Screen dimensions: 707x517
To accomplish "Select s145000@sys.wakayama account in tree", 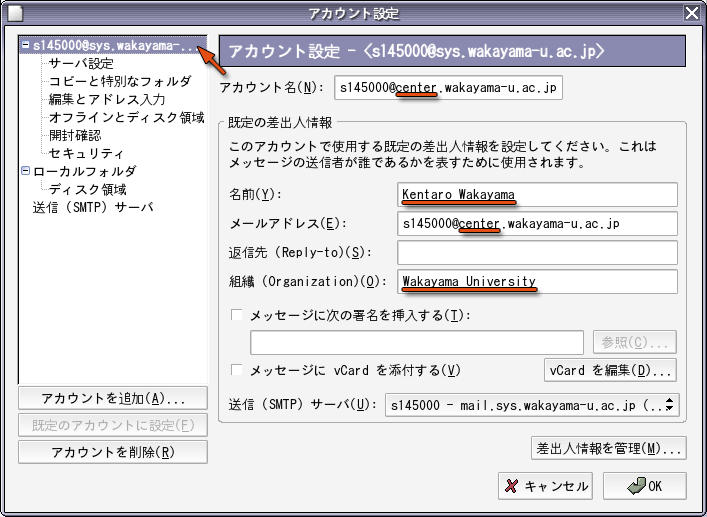I will pos(113,45).
